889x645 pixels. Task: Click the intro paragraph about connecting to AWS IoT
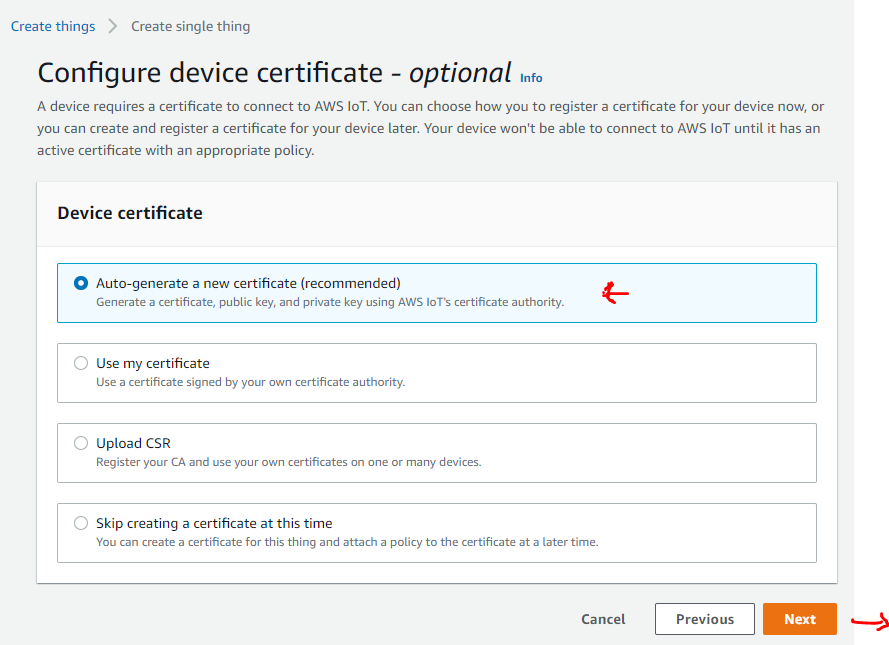click(x=430, y=128)
